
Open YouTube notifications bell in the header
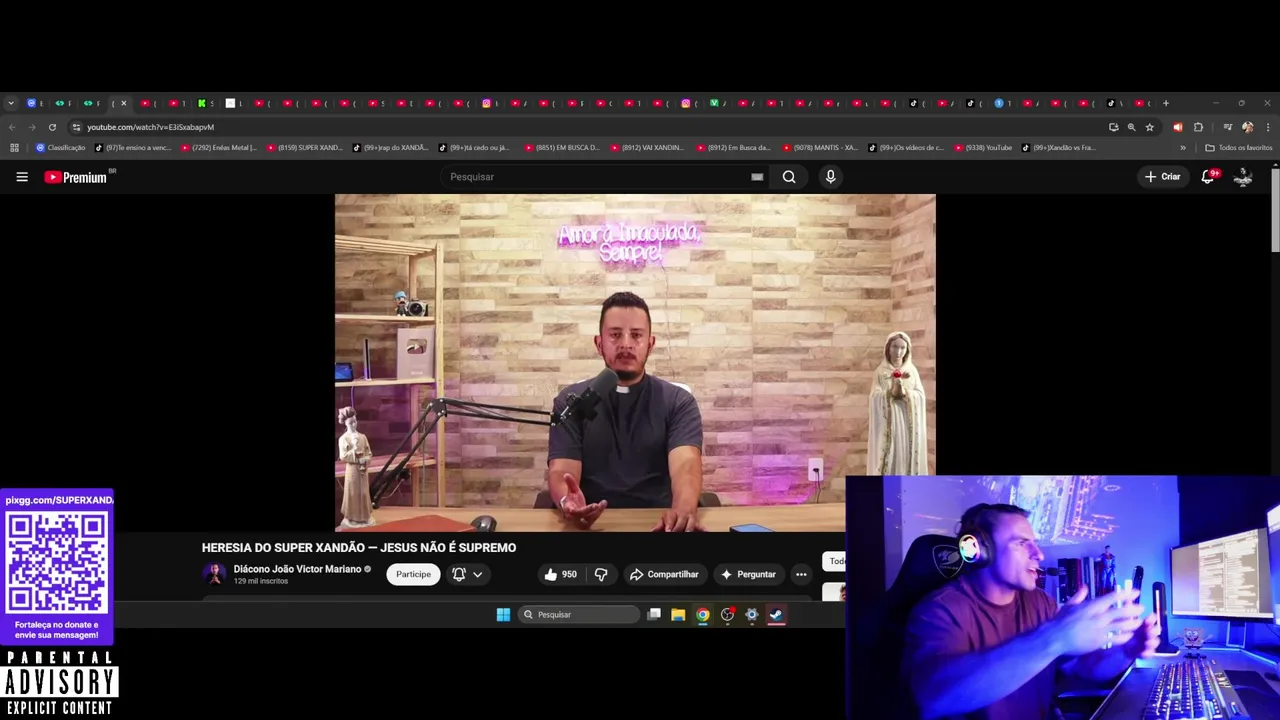[1208, 177]
